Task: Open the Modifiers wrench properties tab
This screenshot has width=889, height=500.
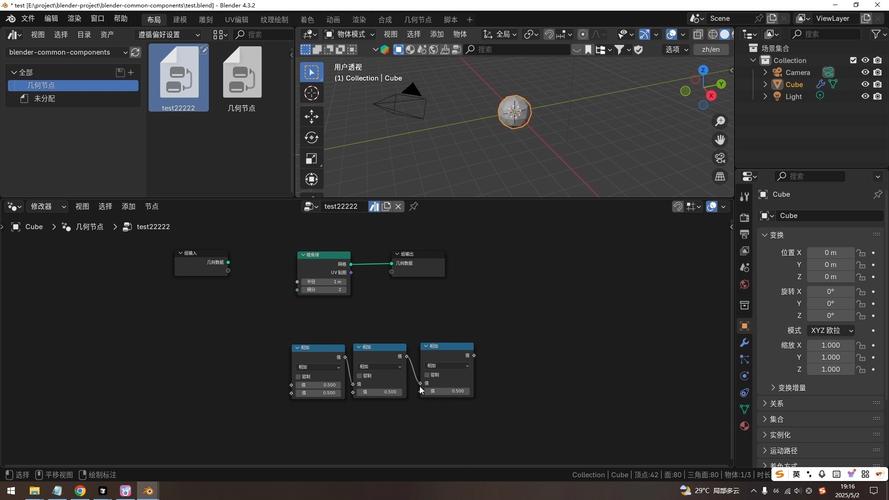Action: point(744,342)
